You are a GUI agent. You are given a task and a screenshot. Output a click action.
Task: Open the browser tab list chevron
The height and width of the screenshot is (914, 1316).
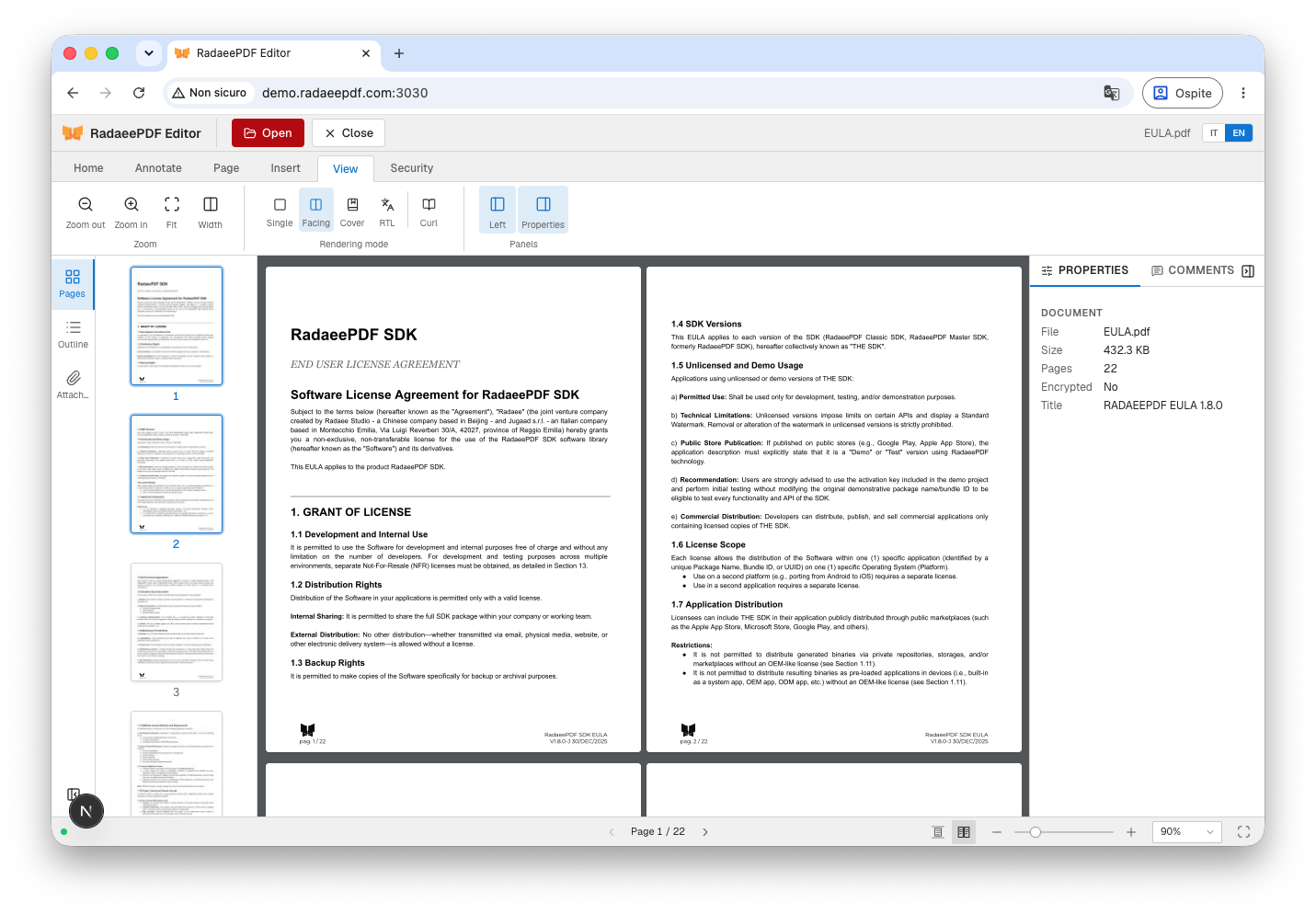[149, 53]
